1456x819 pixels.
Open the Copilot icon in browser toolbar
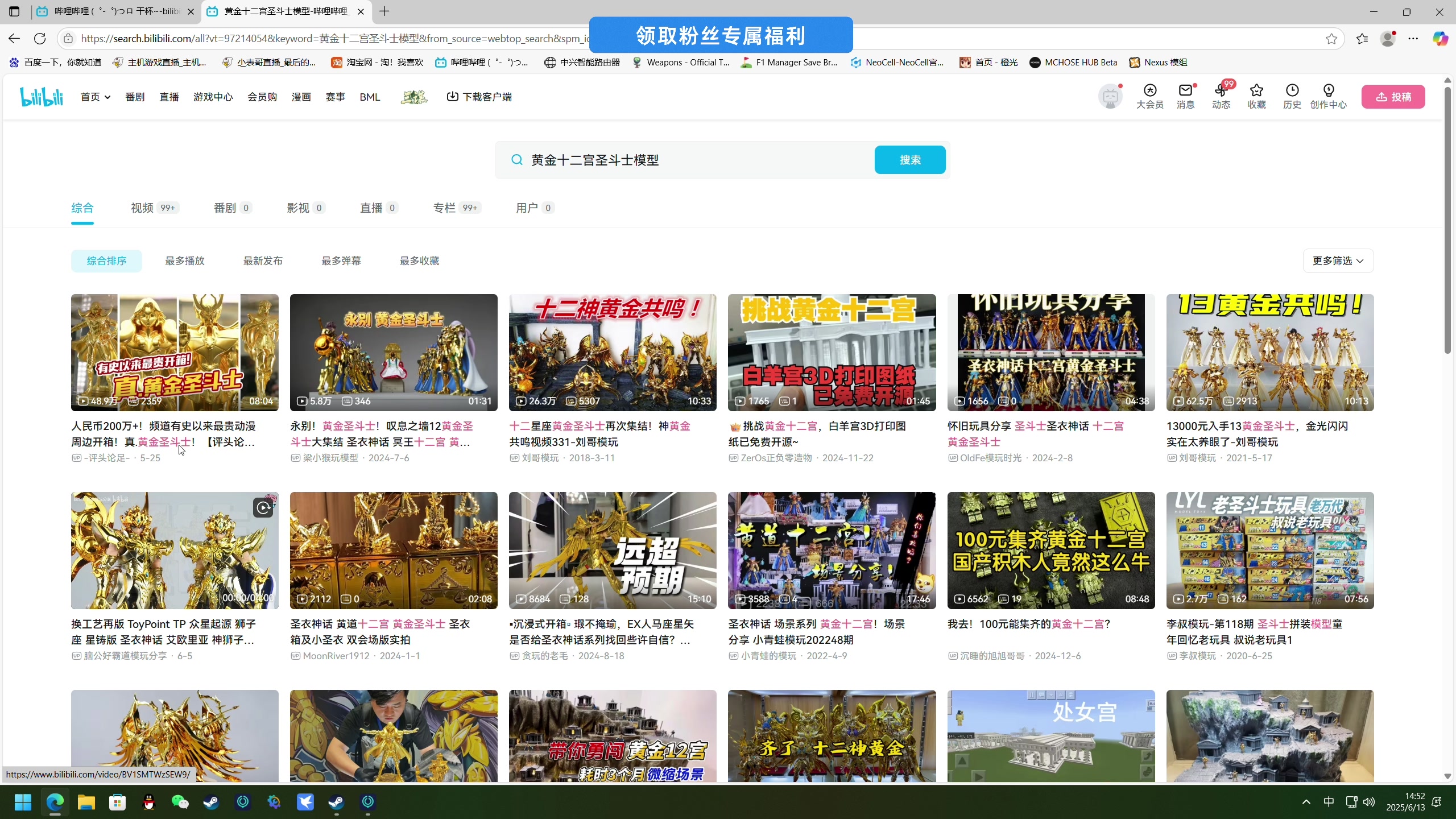1440,39
